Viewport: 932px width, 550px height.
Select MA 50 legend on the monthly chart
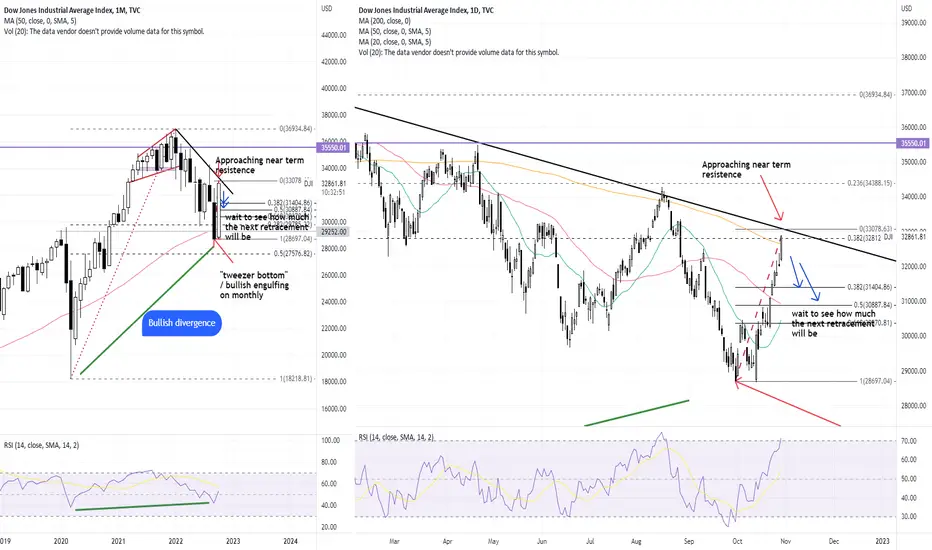tap(40, 21)
